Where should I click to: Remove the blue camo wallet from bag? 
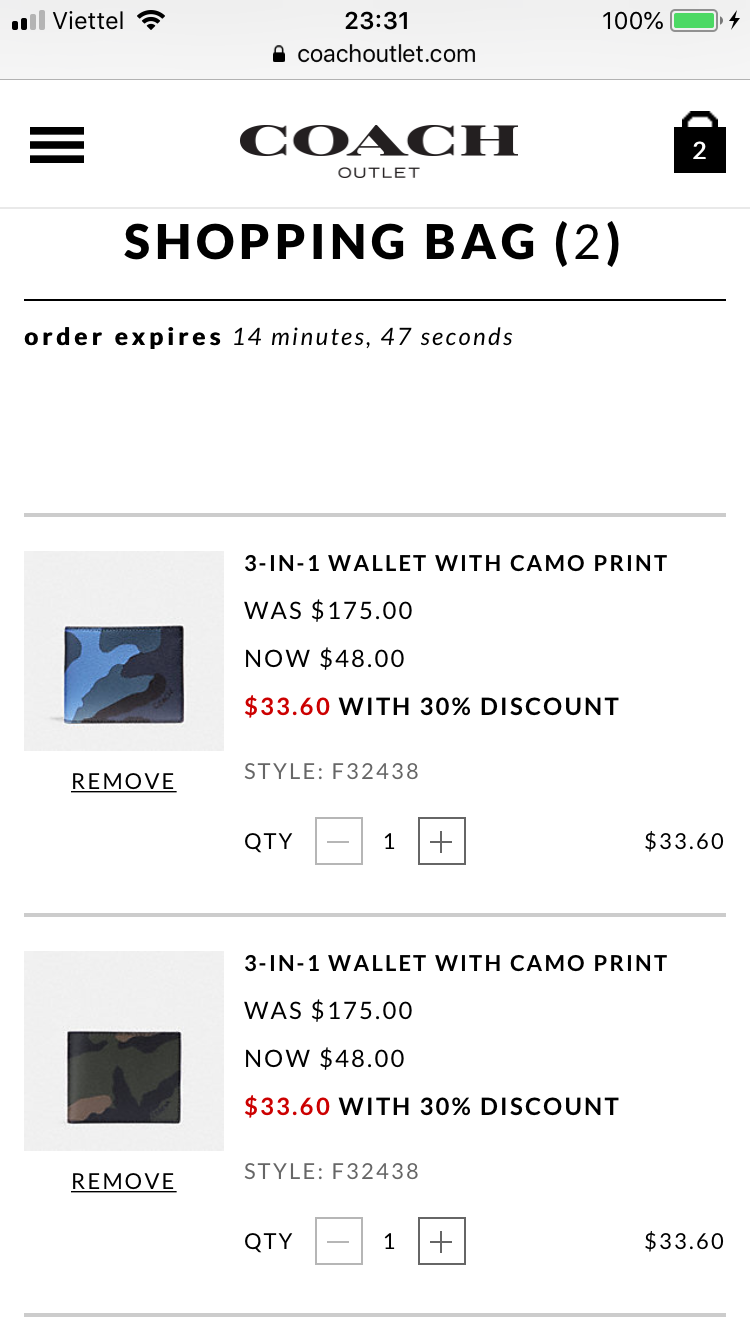click(123, 781)
